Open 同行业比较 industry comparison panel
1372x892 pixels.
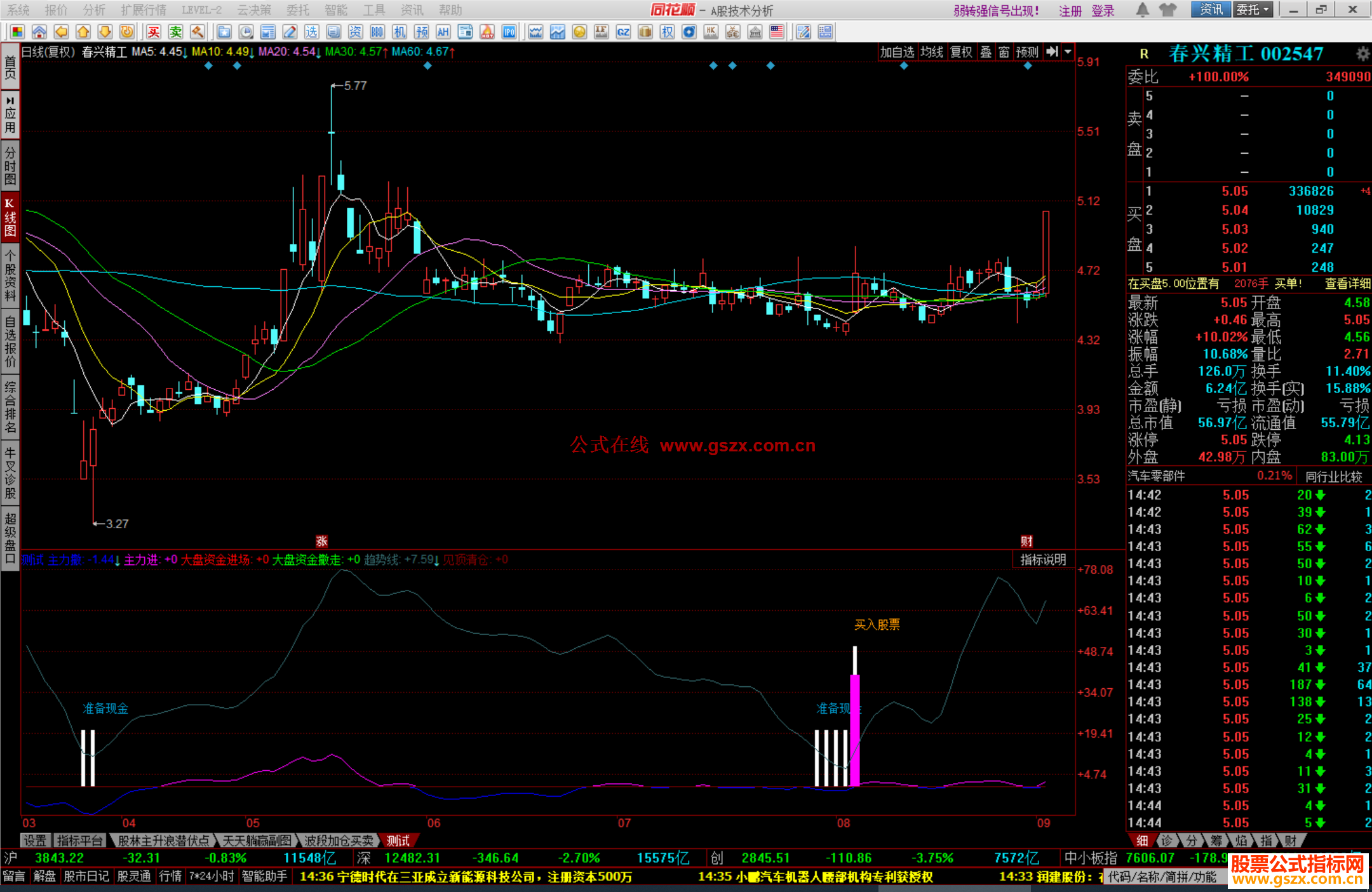tap(1333, 476)
